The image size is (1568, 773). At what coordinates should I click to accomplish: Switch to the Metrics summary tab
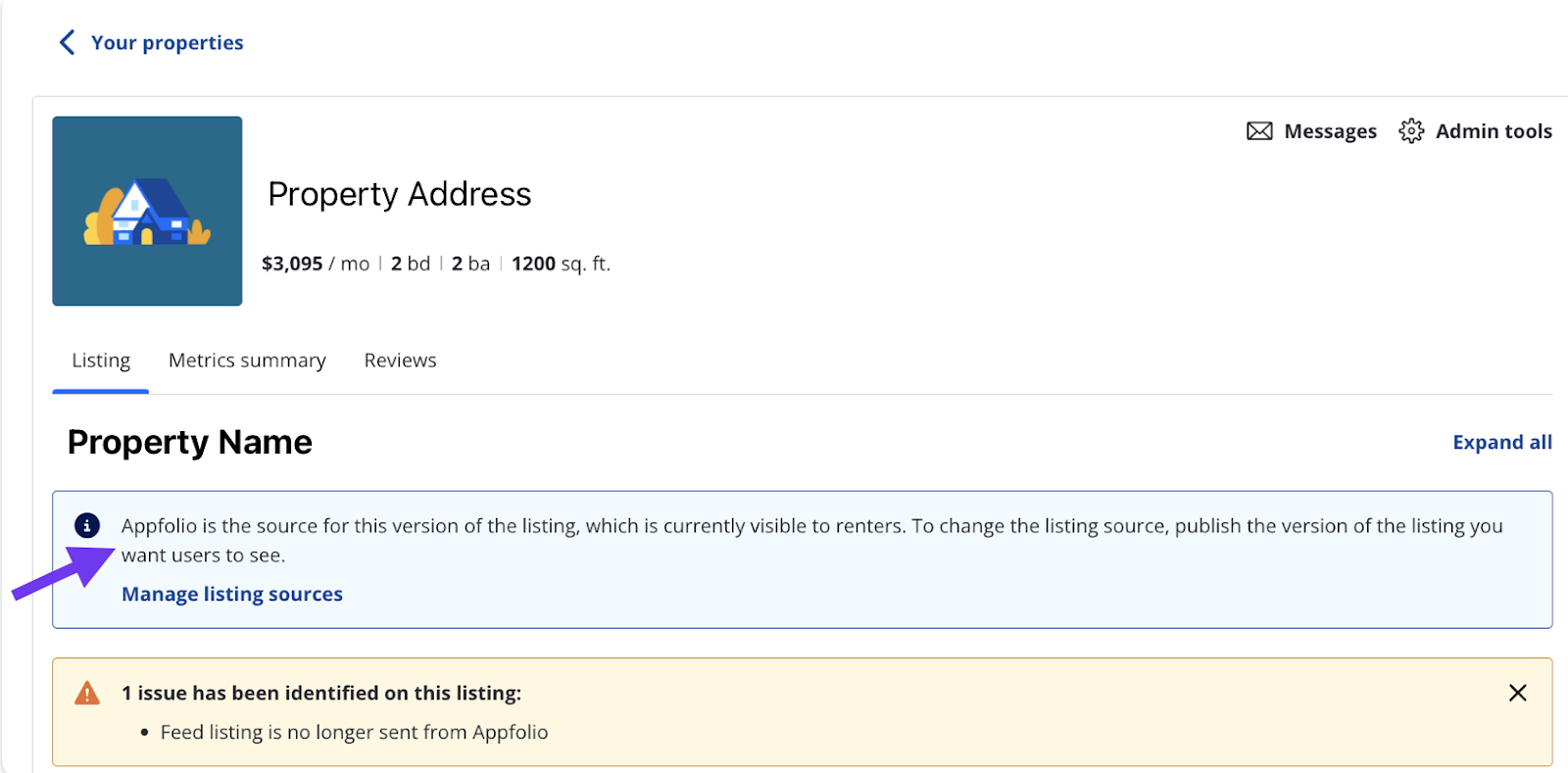(x=247, y=361)
